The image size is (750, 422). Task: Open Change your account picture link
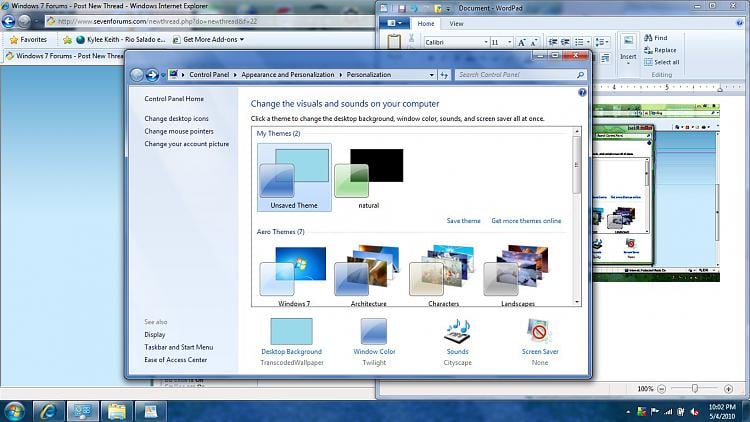(x=187, y=144)
